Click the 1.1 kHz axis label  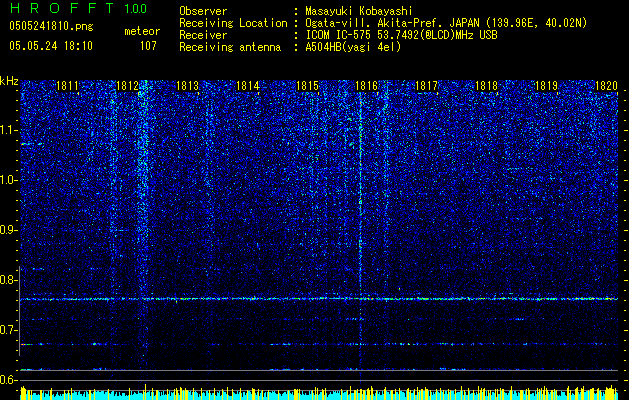8,130
